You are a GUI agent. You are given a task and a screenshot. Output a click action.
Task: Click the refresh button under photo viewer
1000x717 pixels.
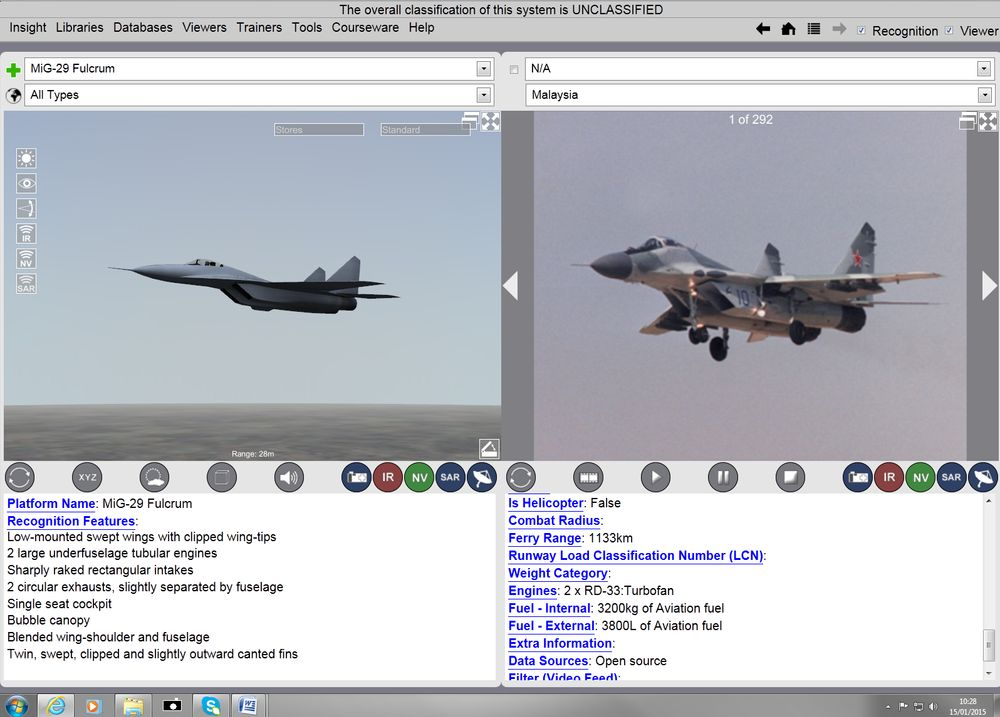[x=521, y=477]
